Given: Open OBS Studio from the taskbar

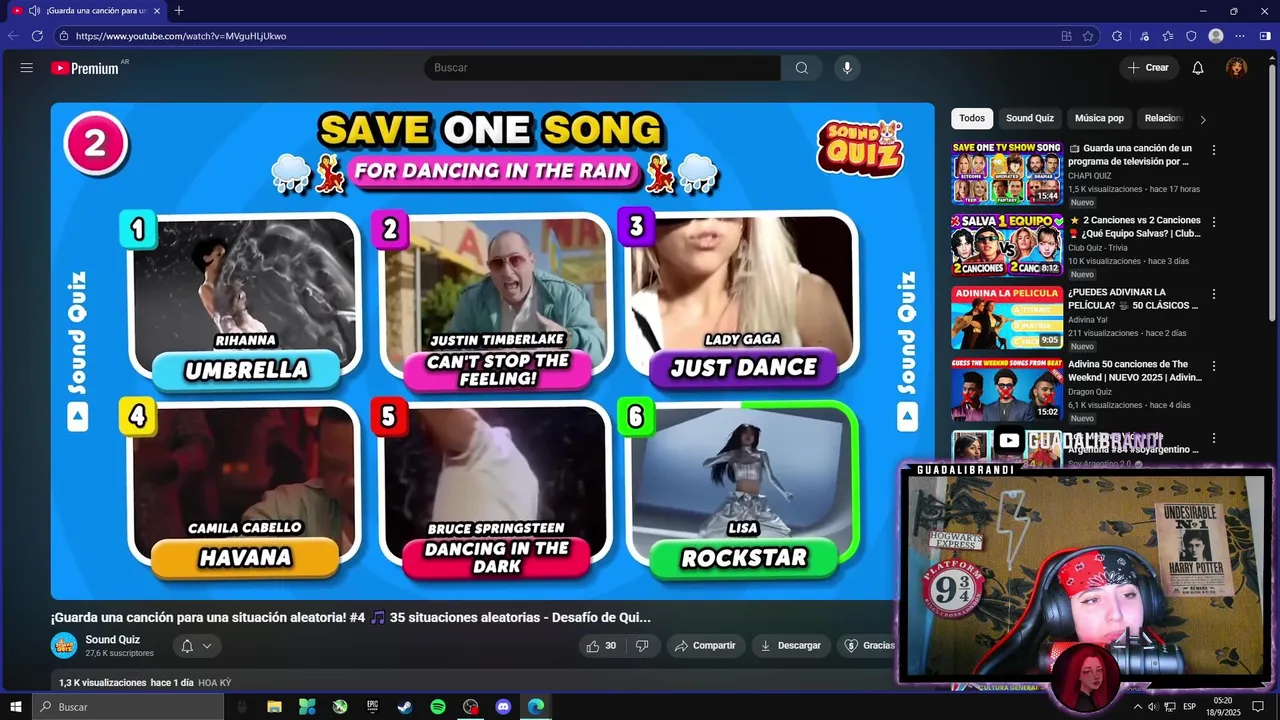Looking at the screenshot, I should 471,707.
